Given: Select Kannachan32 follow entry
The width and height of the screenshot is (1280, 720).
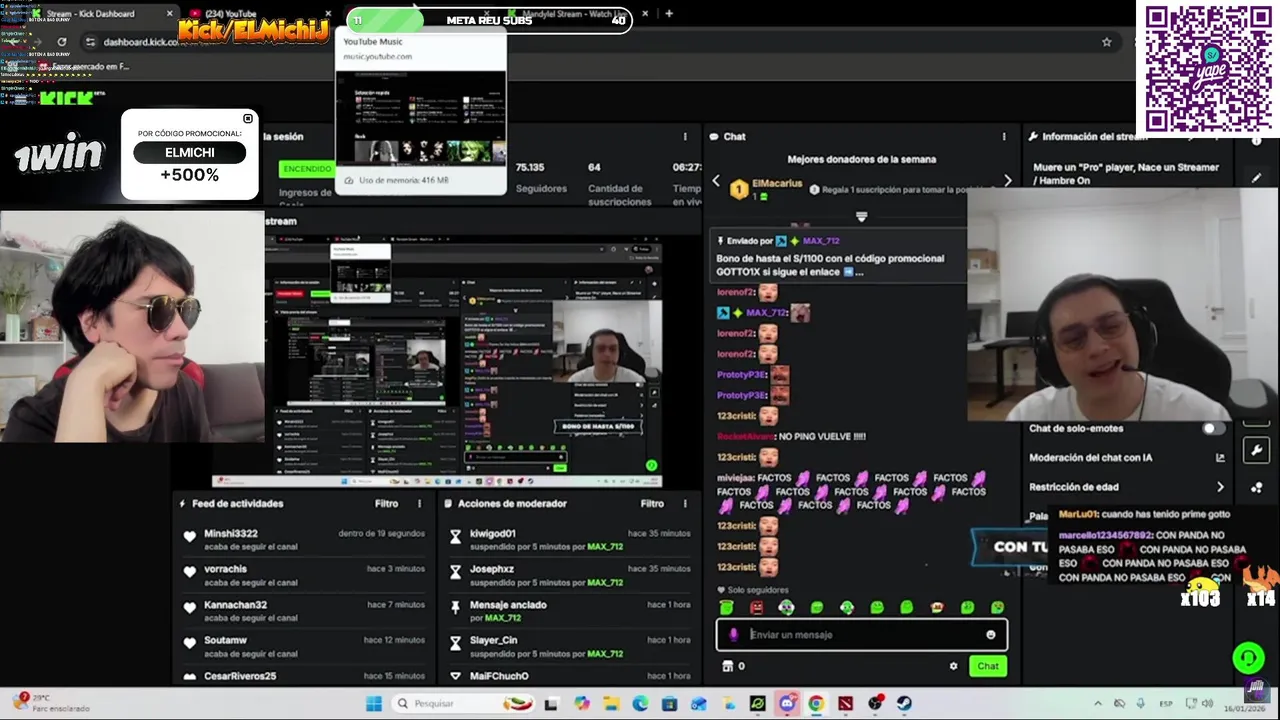Looking at the screenshot, I should click(x=303, y=611).
